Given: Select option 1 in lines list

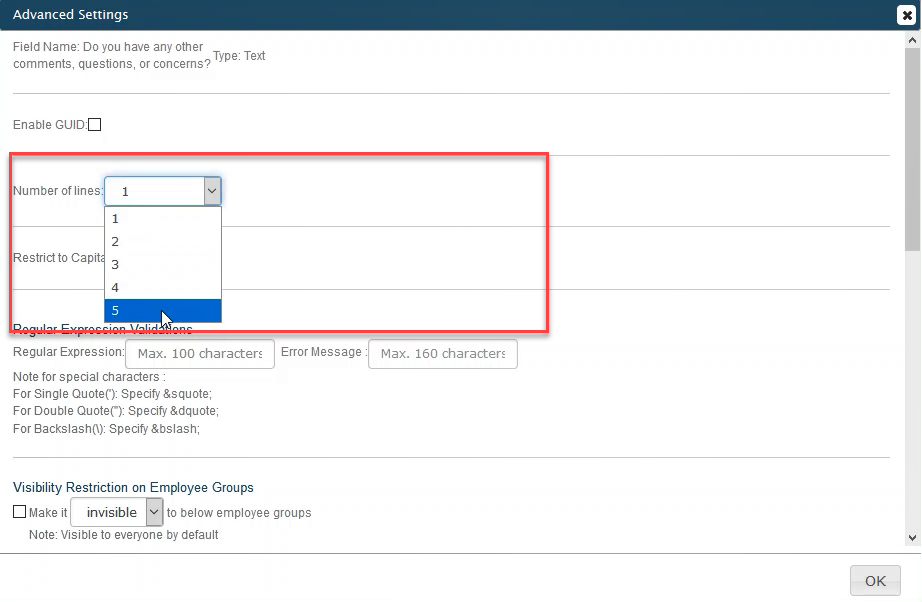Looking at the screenshot, I should [162, 218].
